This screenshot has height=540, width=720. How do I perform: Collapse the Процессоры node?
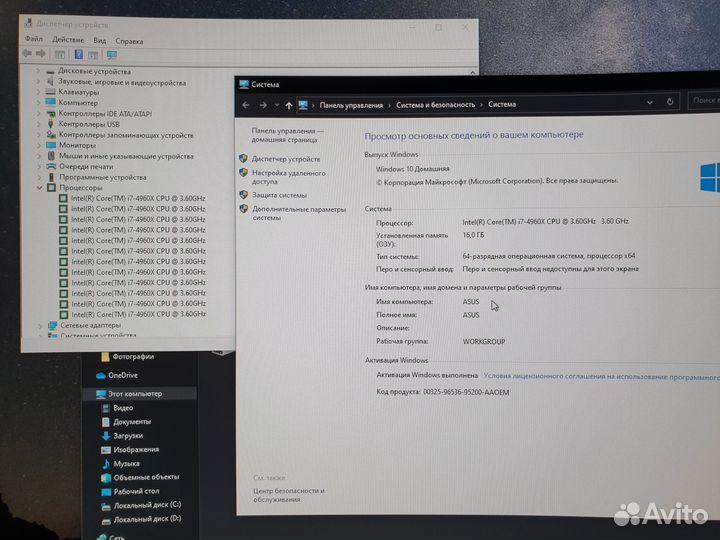tap(39, 188)
